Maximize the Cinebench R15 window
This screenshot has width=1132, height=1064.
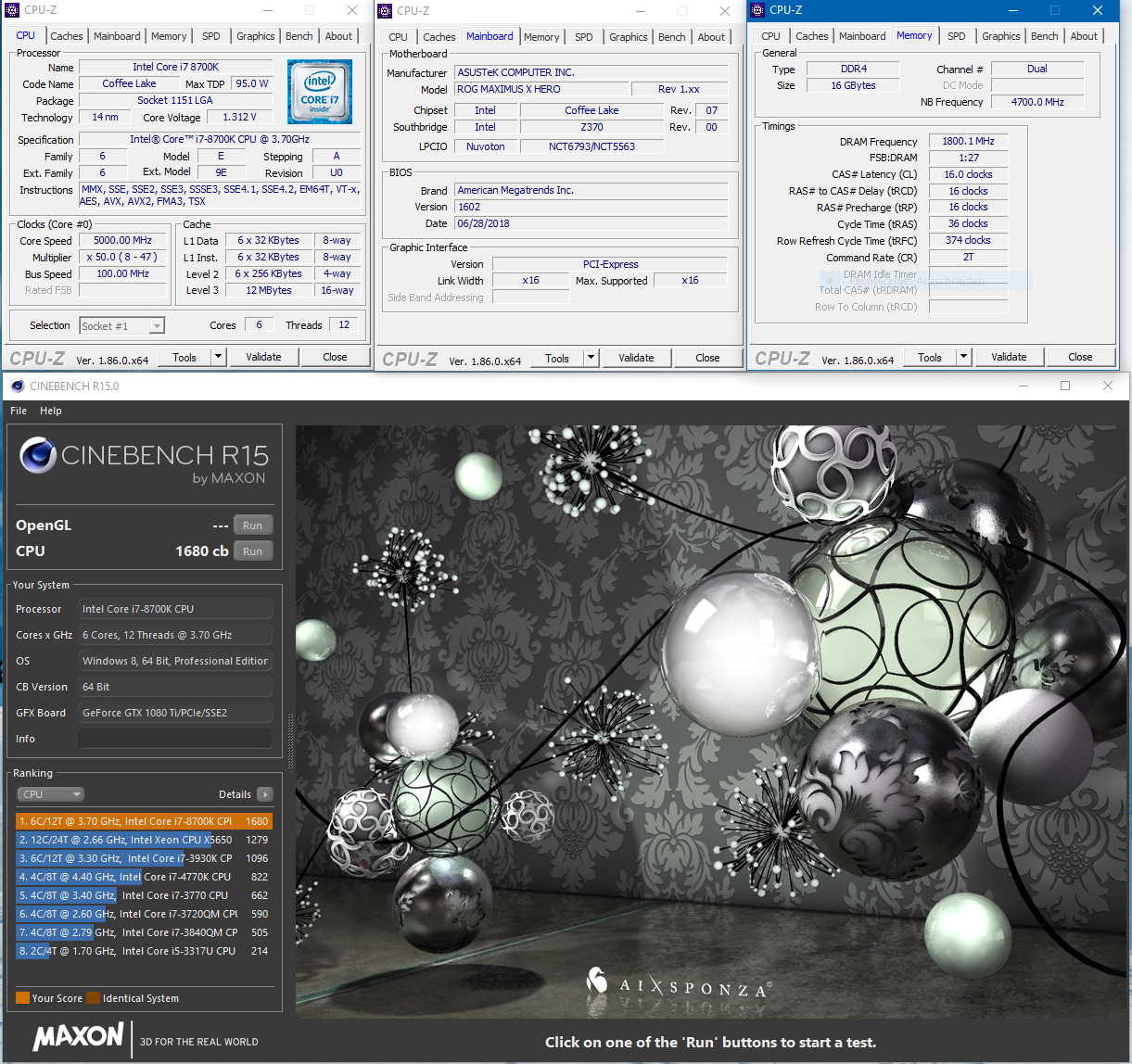tap(1065, 386)
